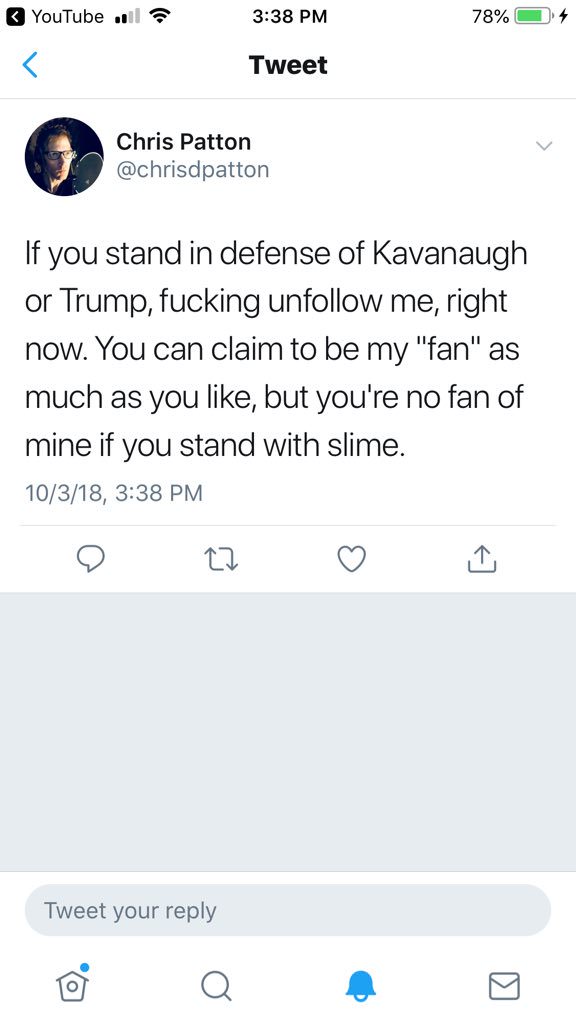Tap the 10/3/18, 3:38 PM timestamp

(x=114, y=492)
